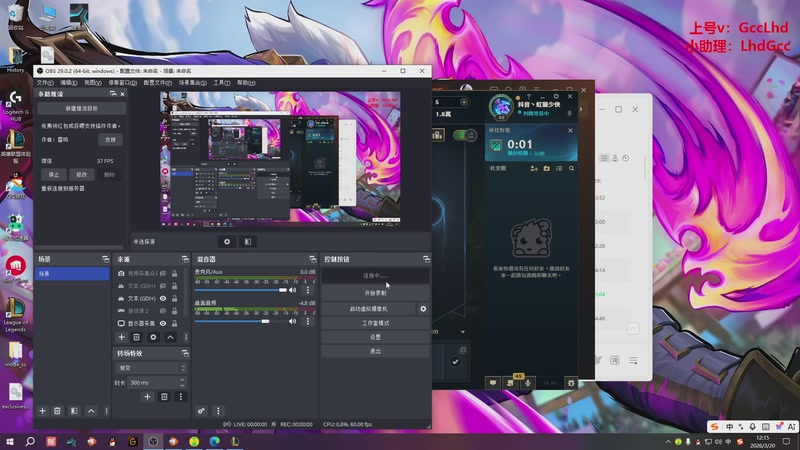Open the 视图(V) menu in OBS

click(x=93, y=83)
